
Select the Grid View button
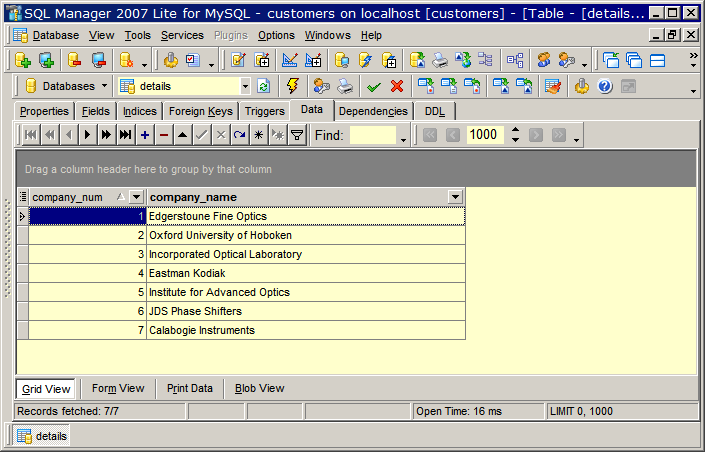[x=46, y=389]
